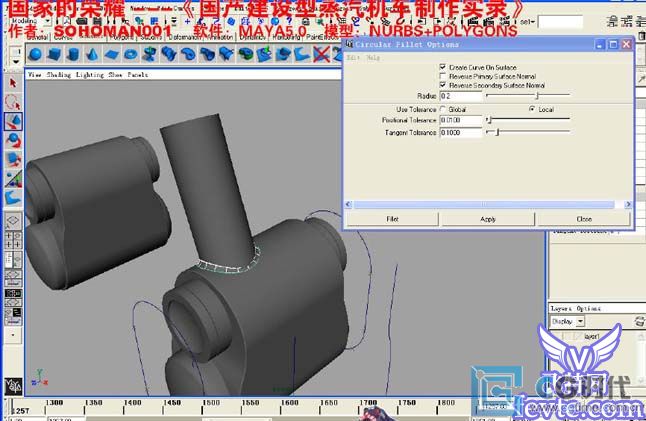Create a NURBS sphere from the shelf

[x=35, y=54]
